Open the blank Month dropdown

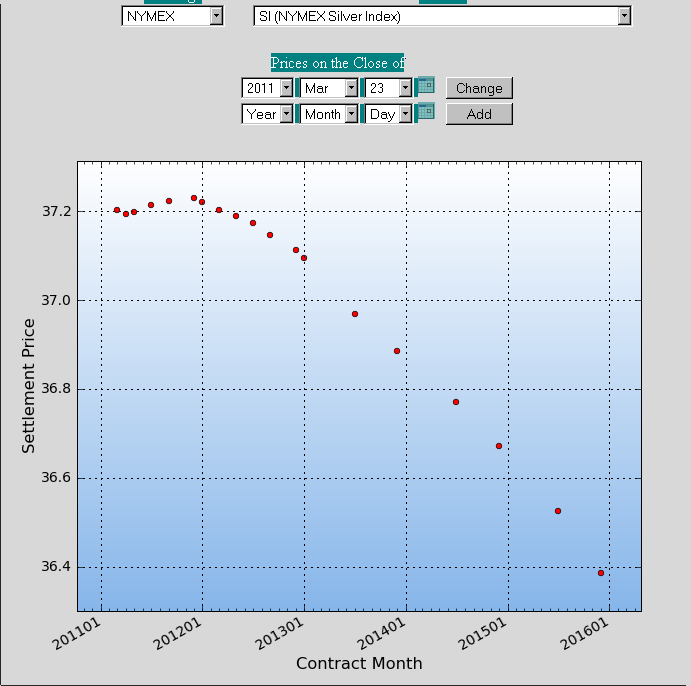(x=329, y=114)
